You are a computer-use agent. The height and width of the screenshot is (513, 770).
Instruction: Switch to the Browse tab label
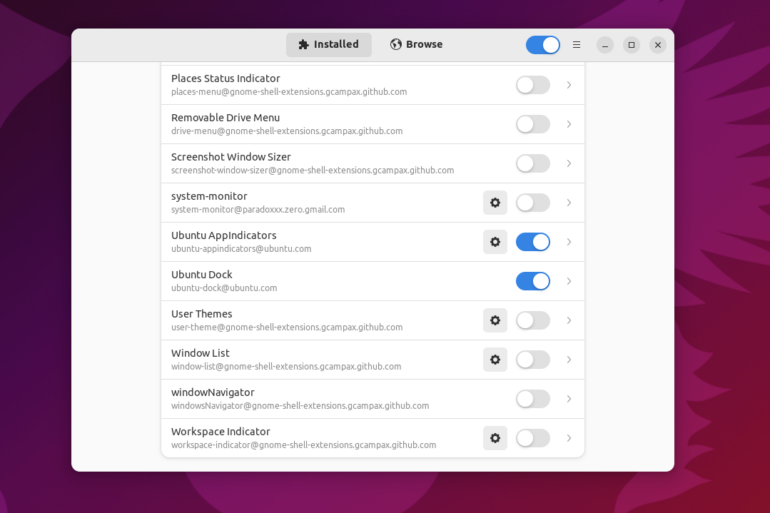(x=424, y=45)
